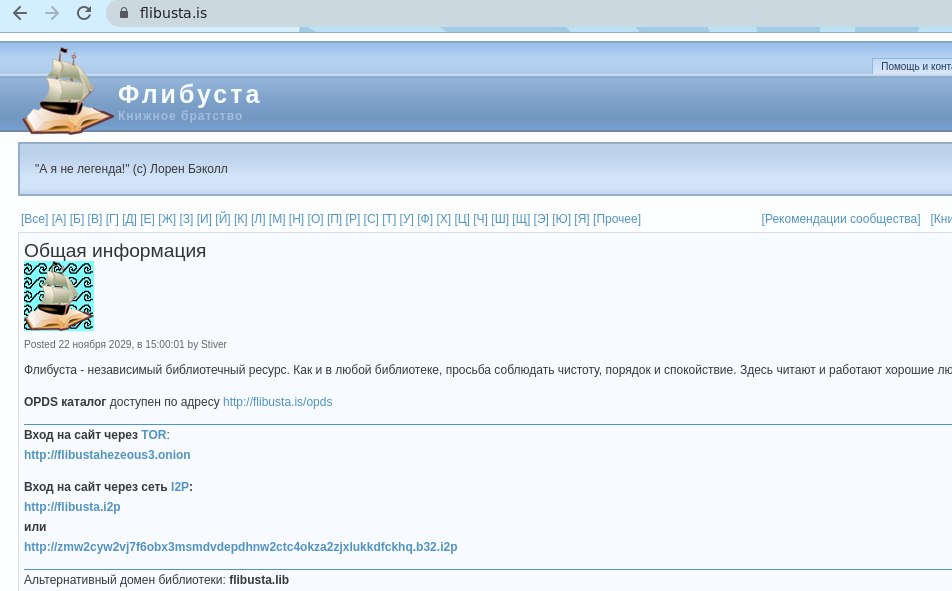Open authors starting with [Д]
This screenshot has width=952, height=591.
point(129,219)
